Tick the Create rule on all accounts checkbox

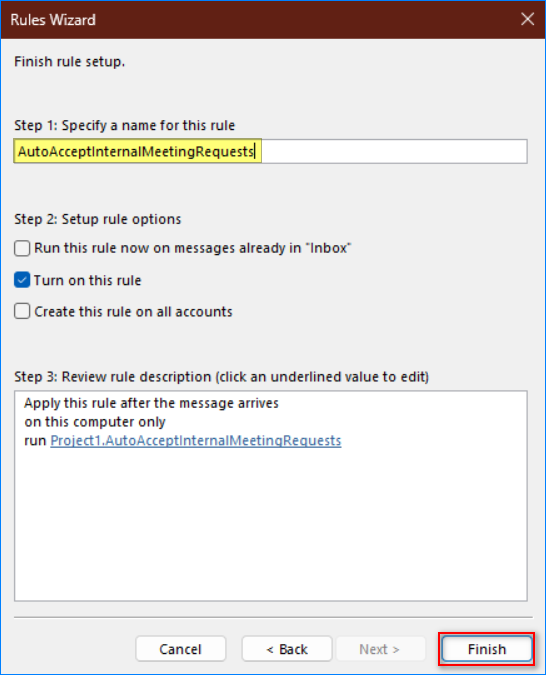point(22,311)
